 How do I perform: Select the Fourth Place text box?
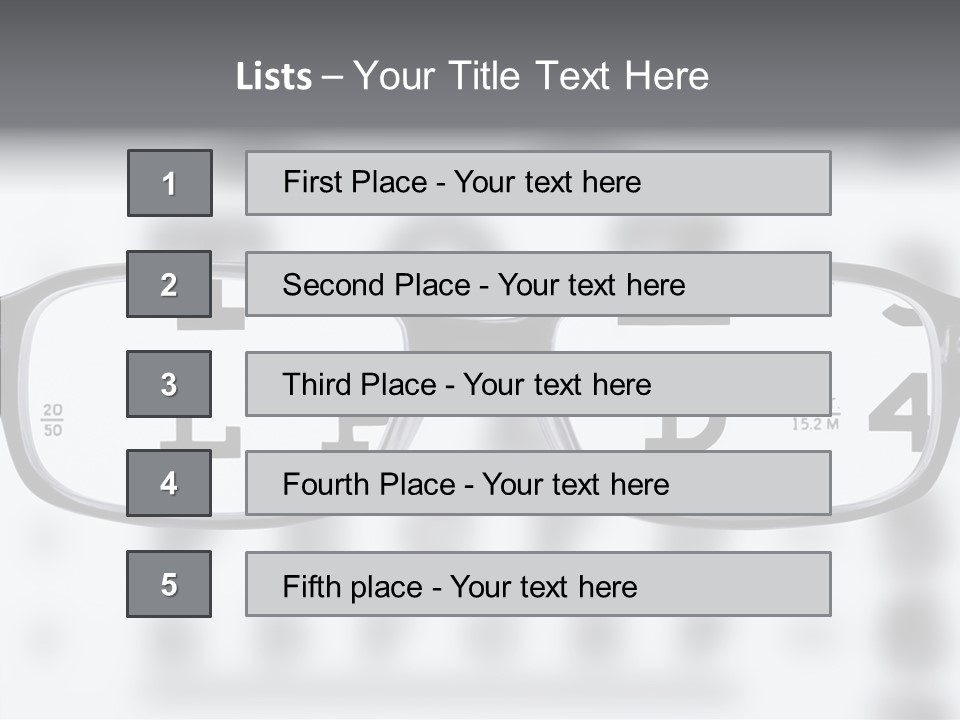pos(538,483)
